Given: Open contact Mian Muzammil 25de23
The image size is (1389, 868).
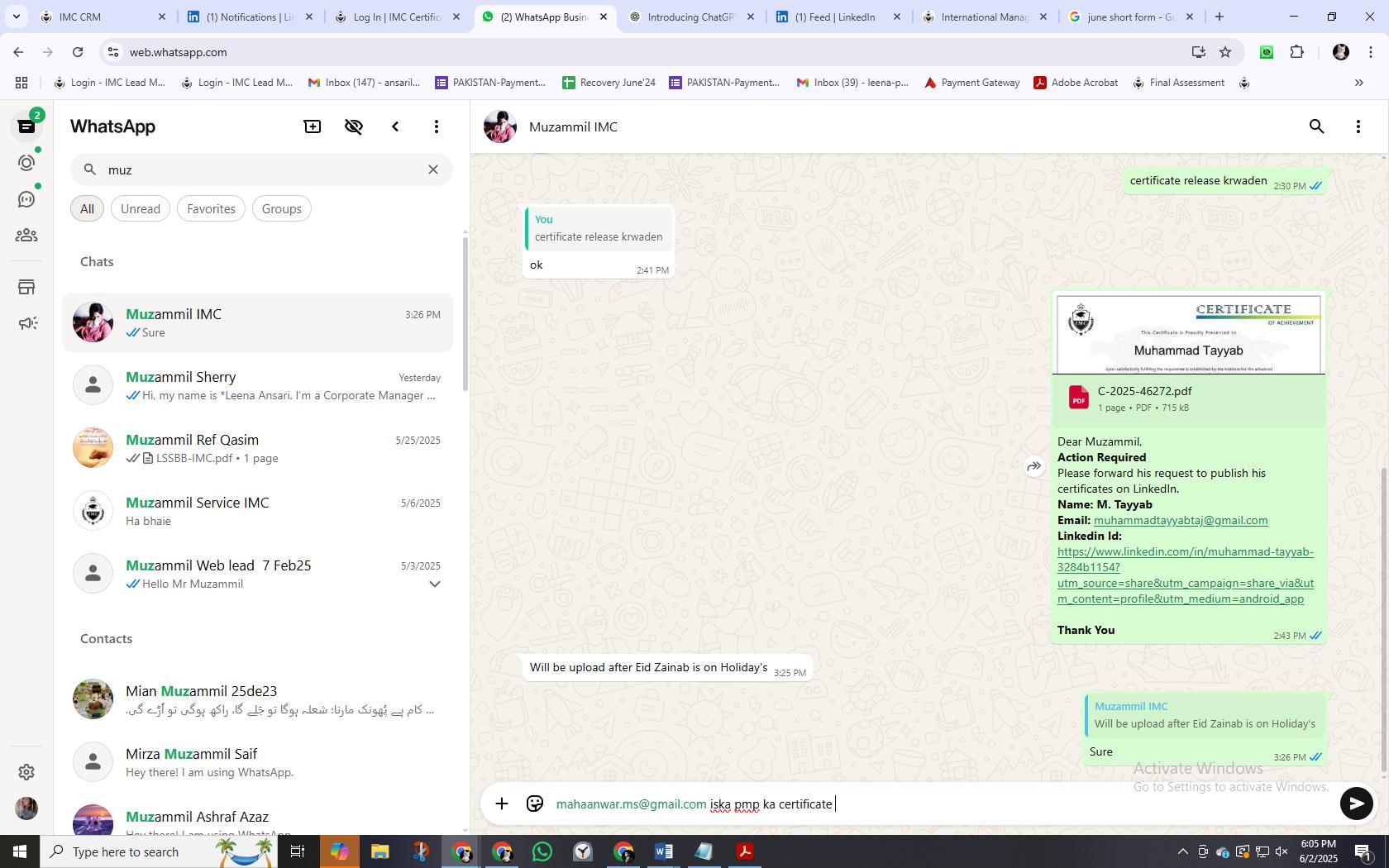Looking at the screenshot, I should 258,699.
